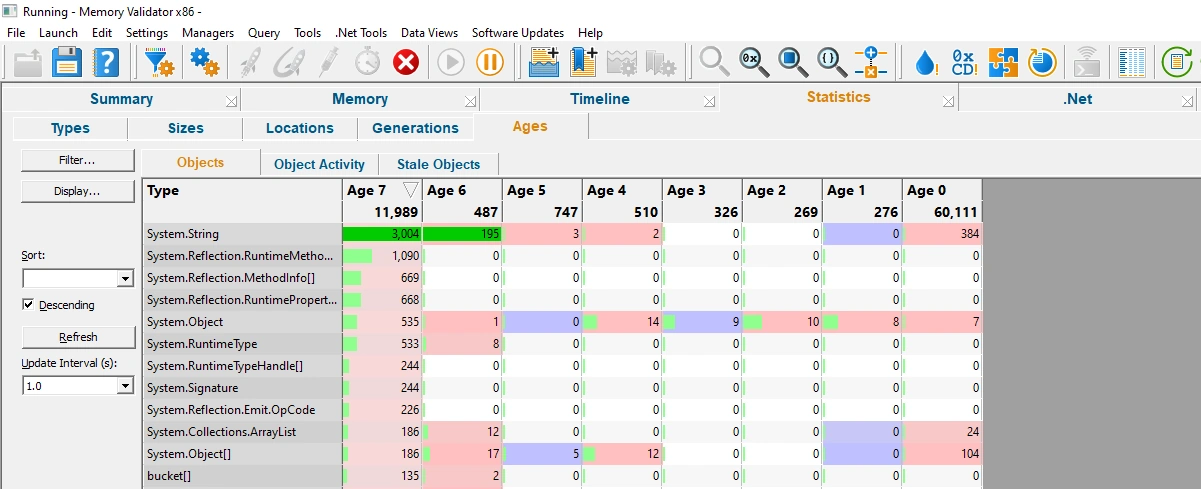Open the Software Updates menu

(x=518, y=33)
